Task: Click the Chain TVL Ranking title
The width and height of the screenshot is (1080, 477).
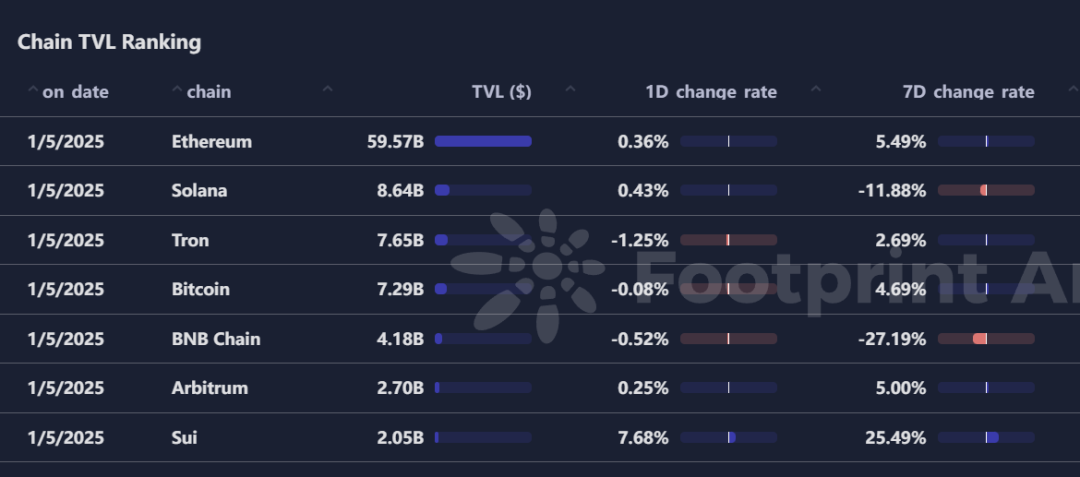Action: pyautogui.click(x=109, y=42)
